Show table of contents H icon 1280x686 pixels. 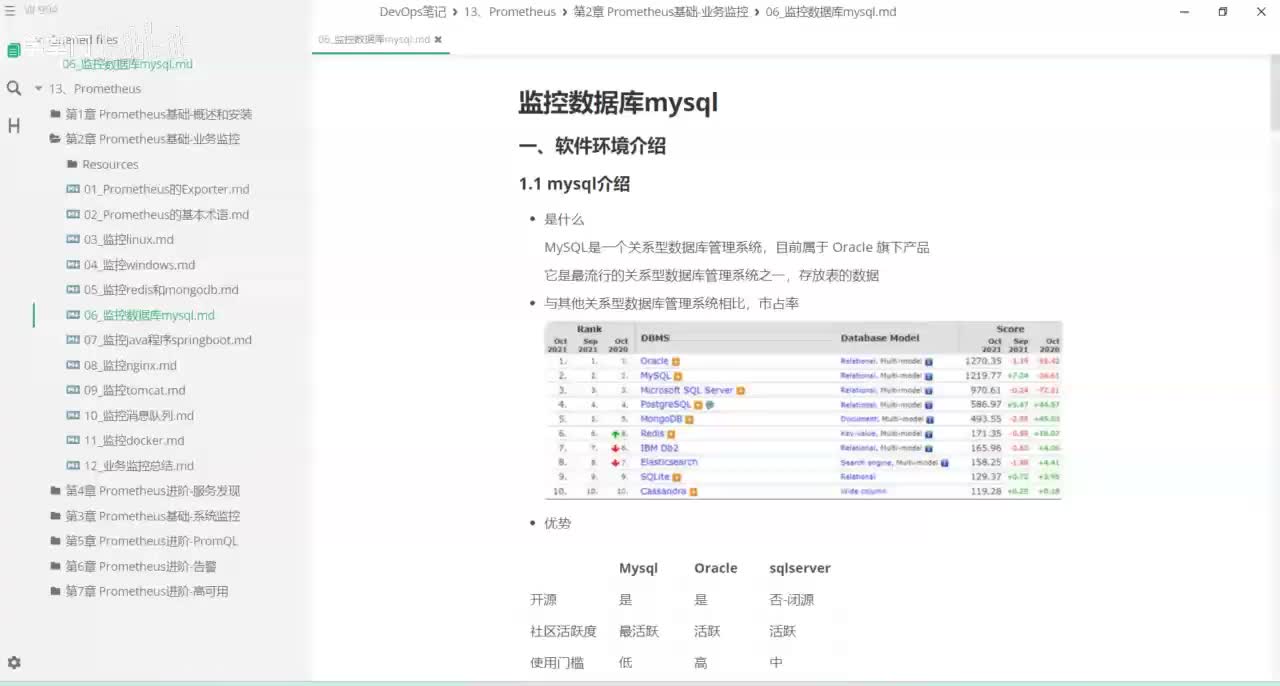coord(13,126)
